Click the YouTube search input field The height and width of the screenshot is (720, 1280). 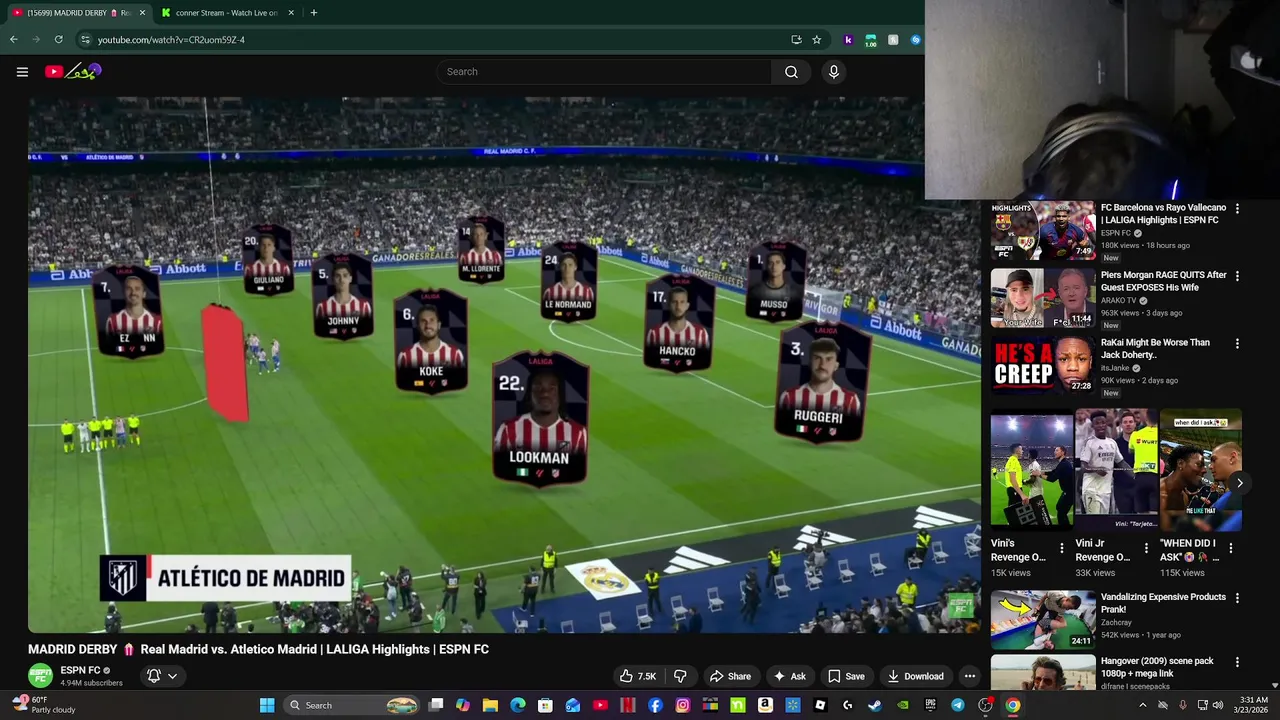603,71
